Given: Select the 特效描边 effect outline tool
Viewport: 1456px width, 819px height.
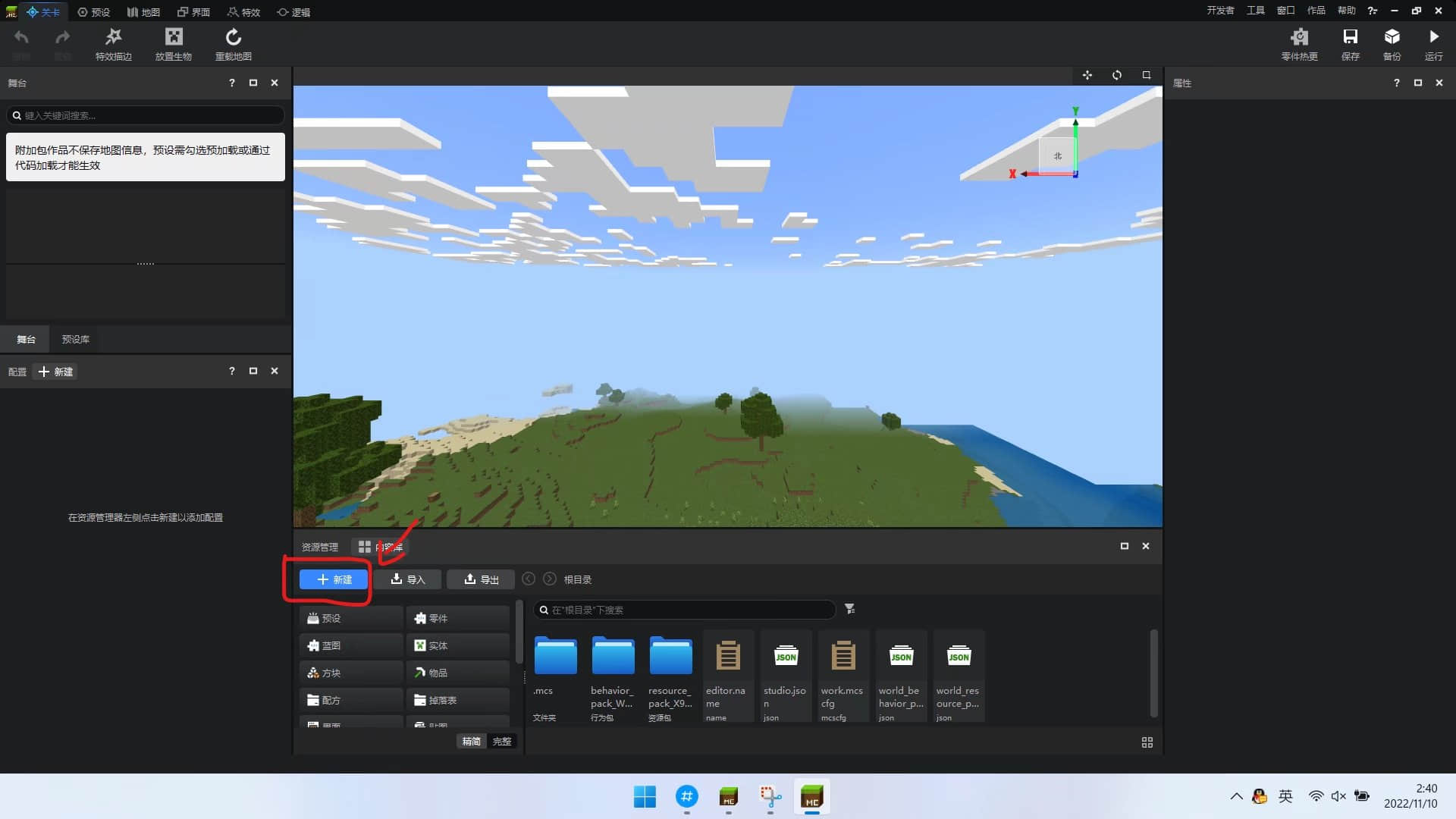Looking at the screenshot, I should 114,44.
